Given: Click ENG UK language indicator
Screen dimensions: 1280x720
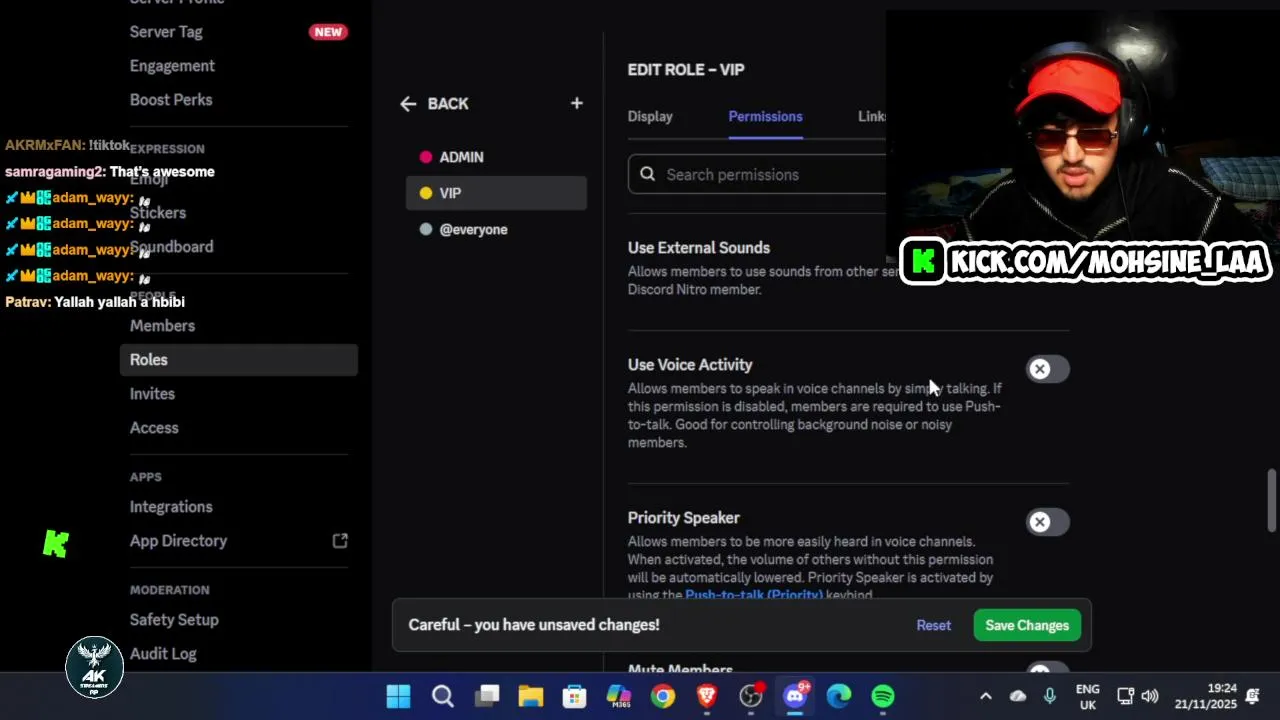Looking at the screenshot, I should coord(1087,696).
